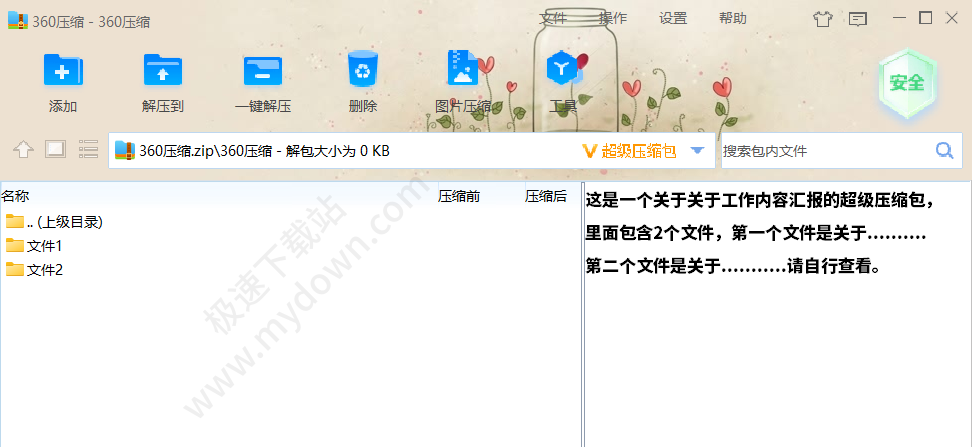This screenshot has height=447, width=972.
Task: Open the 文件 (File) menu
Action: point(553,19)
